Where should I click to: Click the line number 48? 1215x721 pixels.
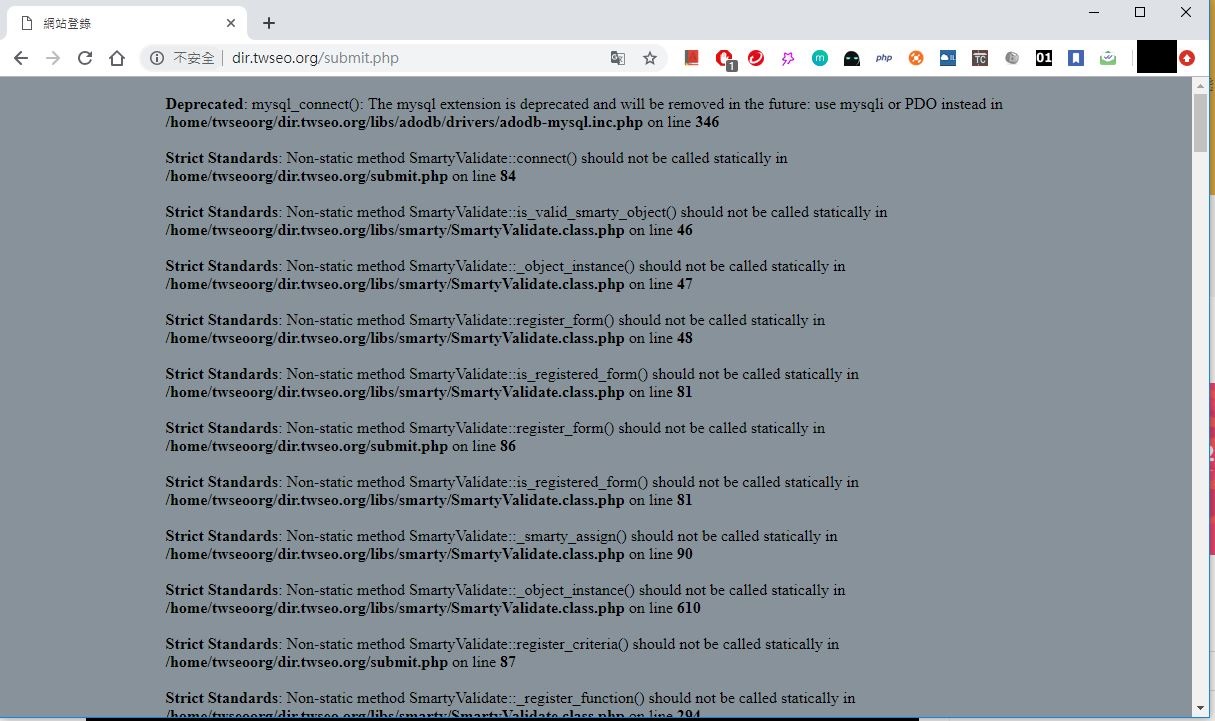[x=685, y=338]
